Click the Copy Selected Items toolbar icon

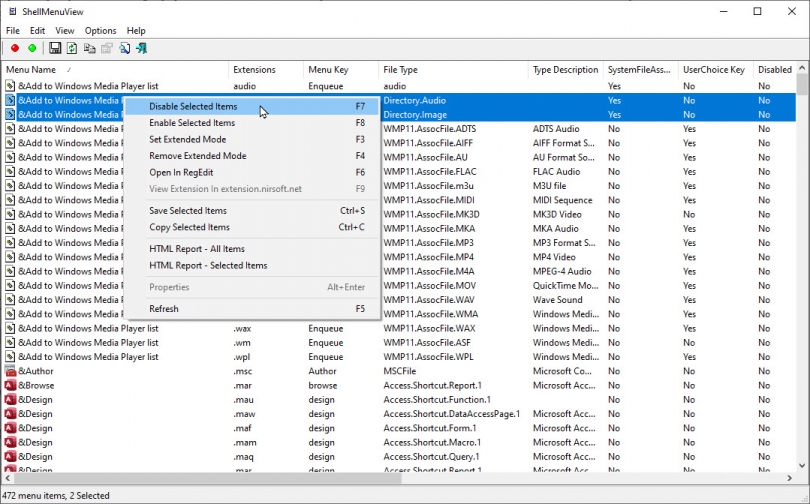coord(89,48)
